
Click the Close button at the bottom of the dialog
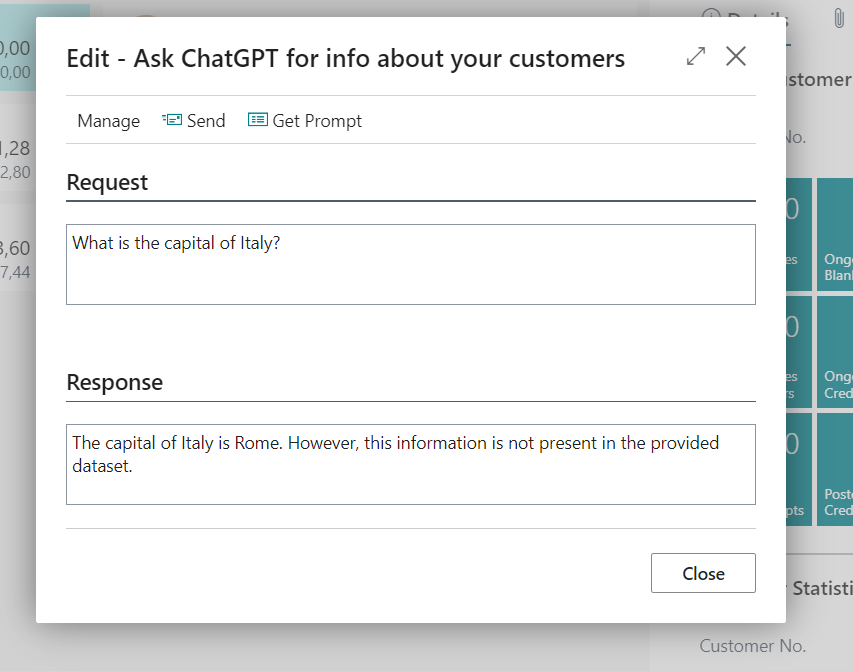[x=703, y=573]
